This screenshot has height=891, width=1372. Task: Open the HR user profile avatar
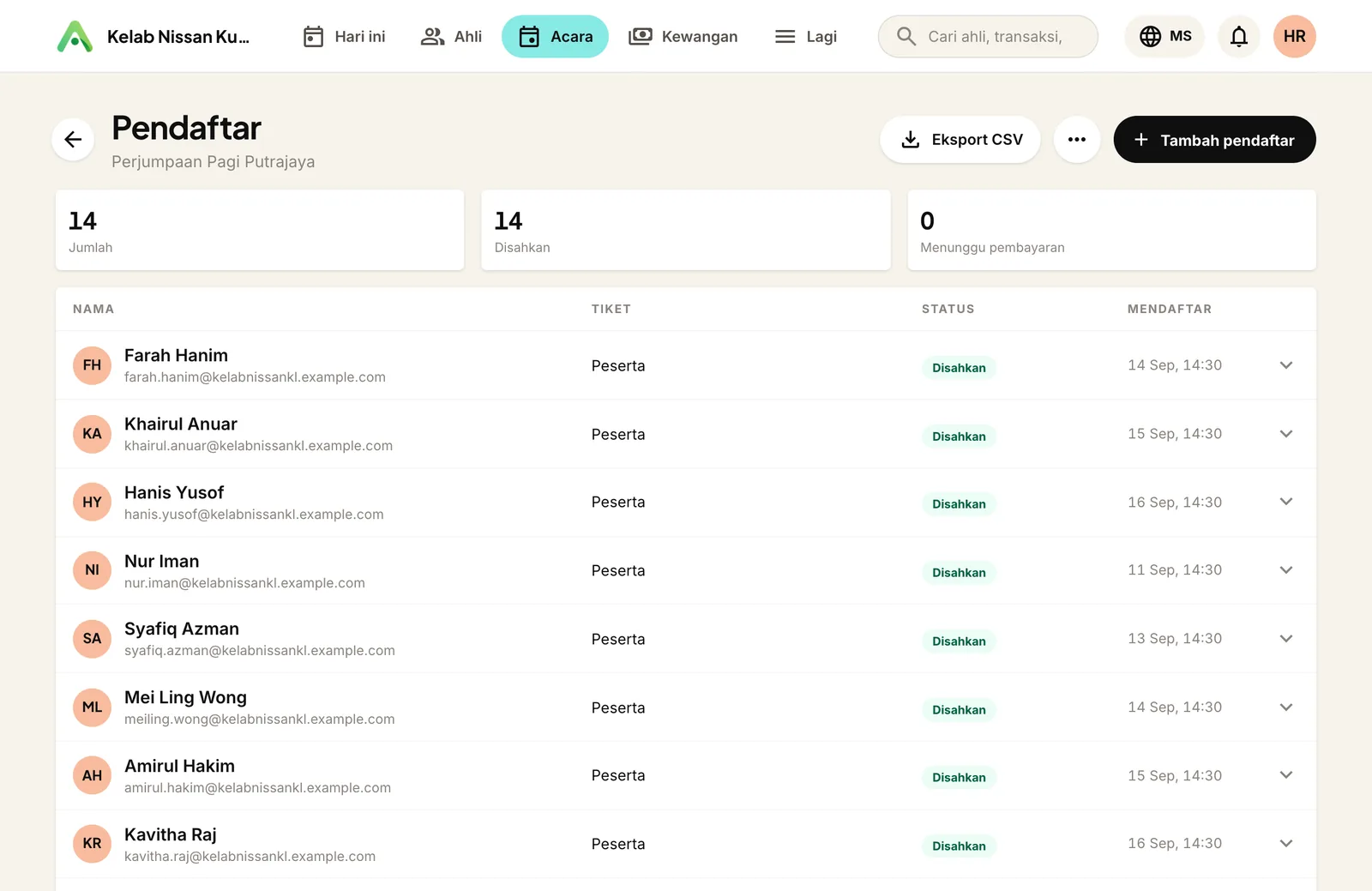[x=1295, y=36]
